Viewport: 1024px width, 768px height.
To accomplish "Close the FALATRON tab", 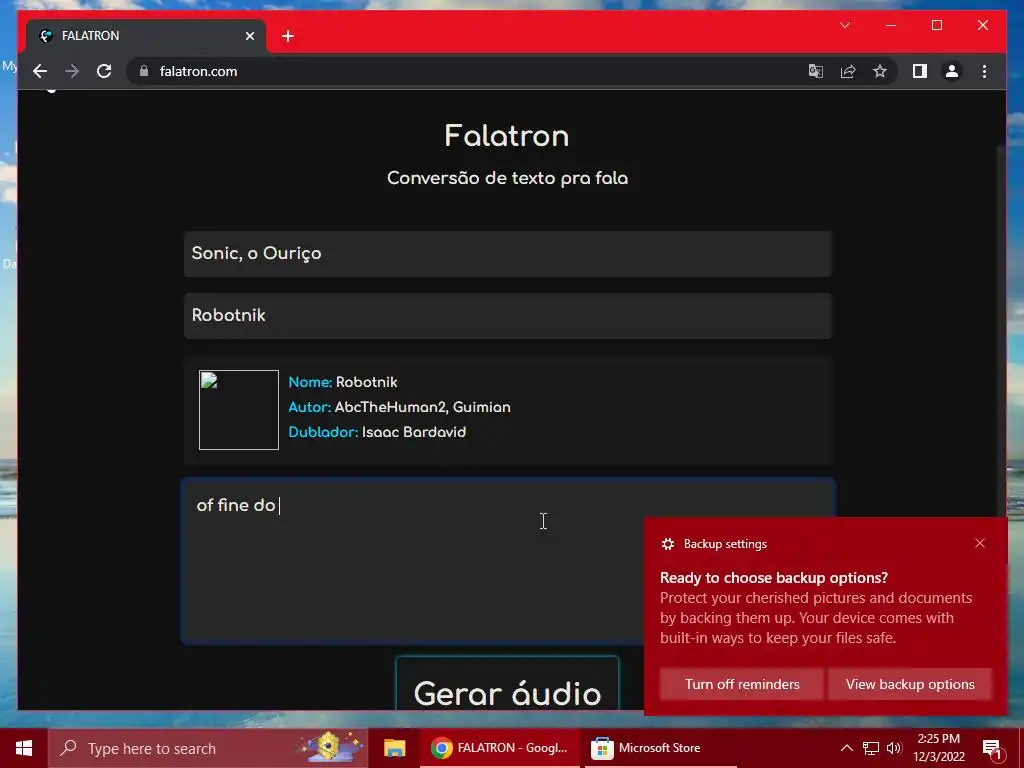I will pyautogui.click(x=249, y=36).
